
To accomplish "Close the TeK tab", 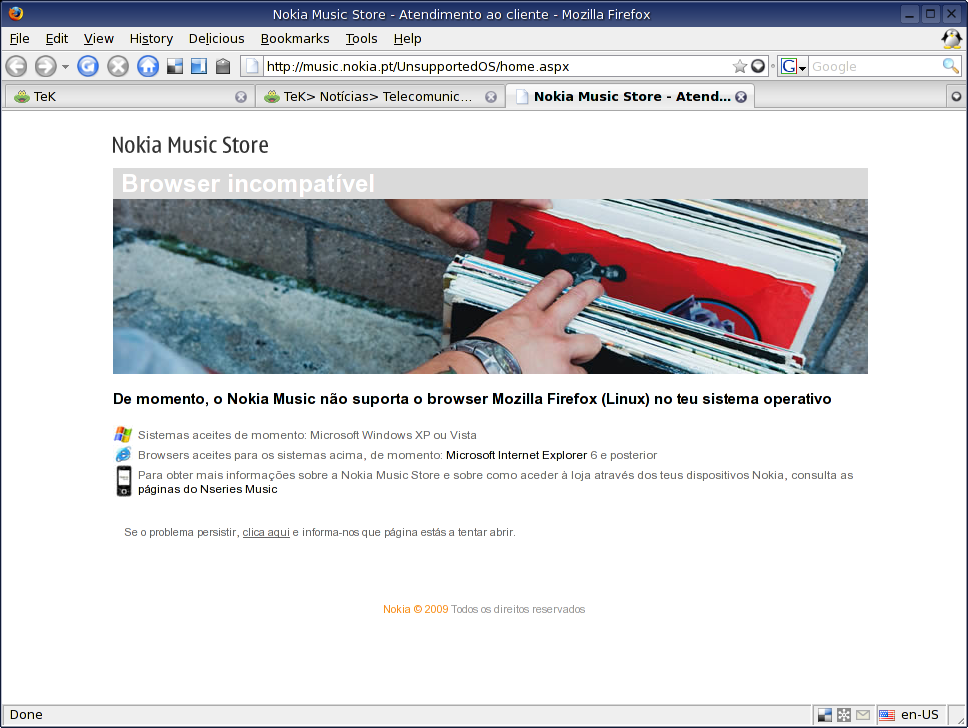I will [241, 97].
